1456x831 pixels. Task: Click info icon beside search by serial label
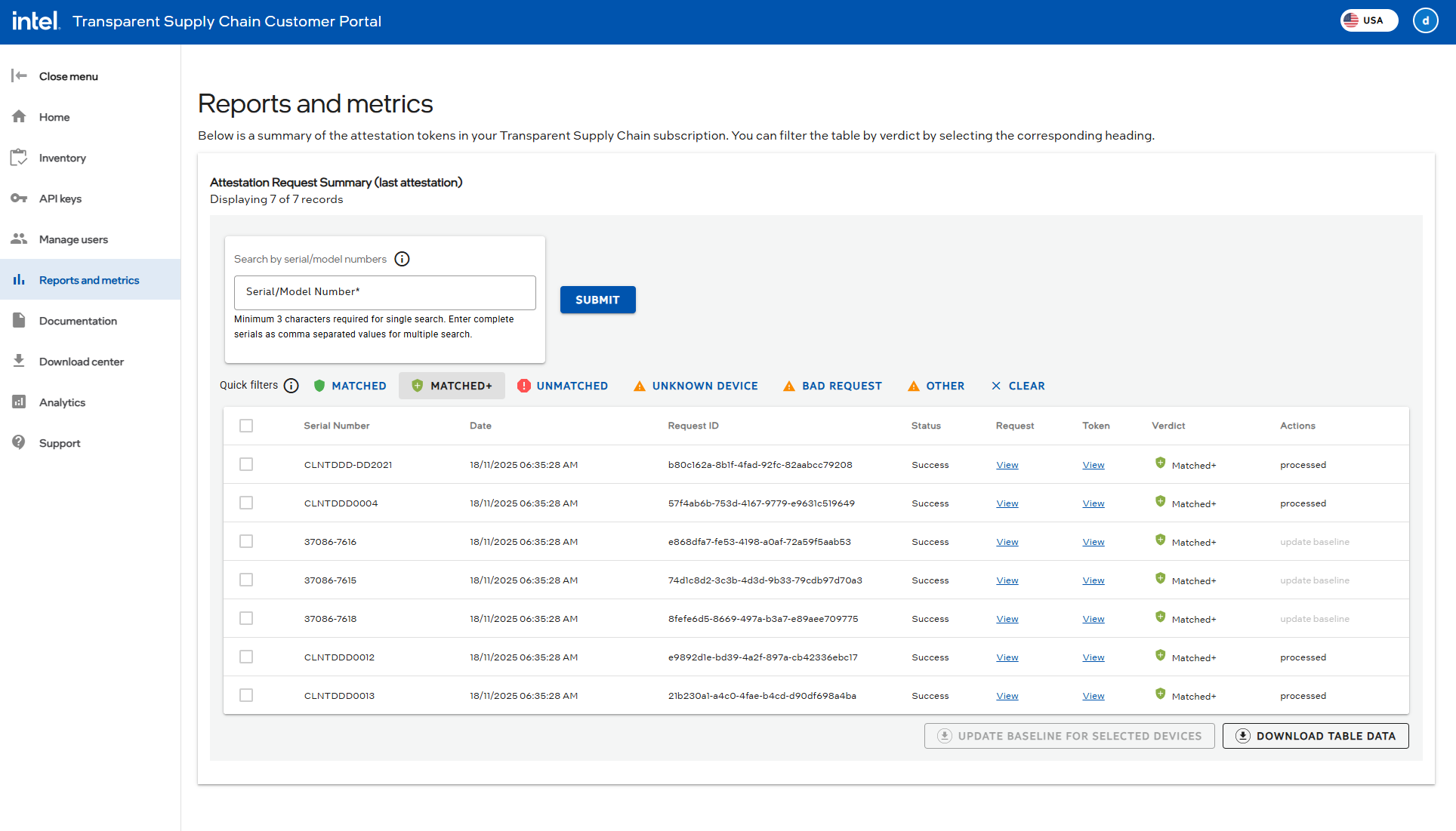coord(402,259)
